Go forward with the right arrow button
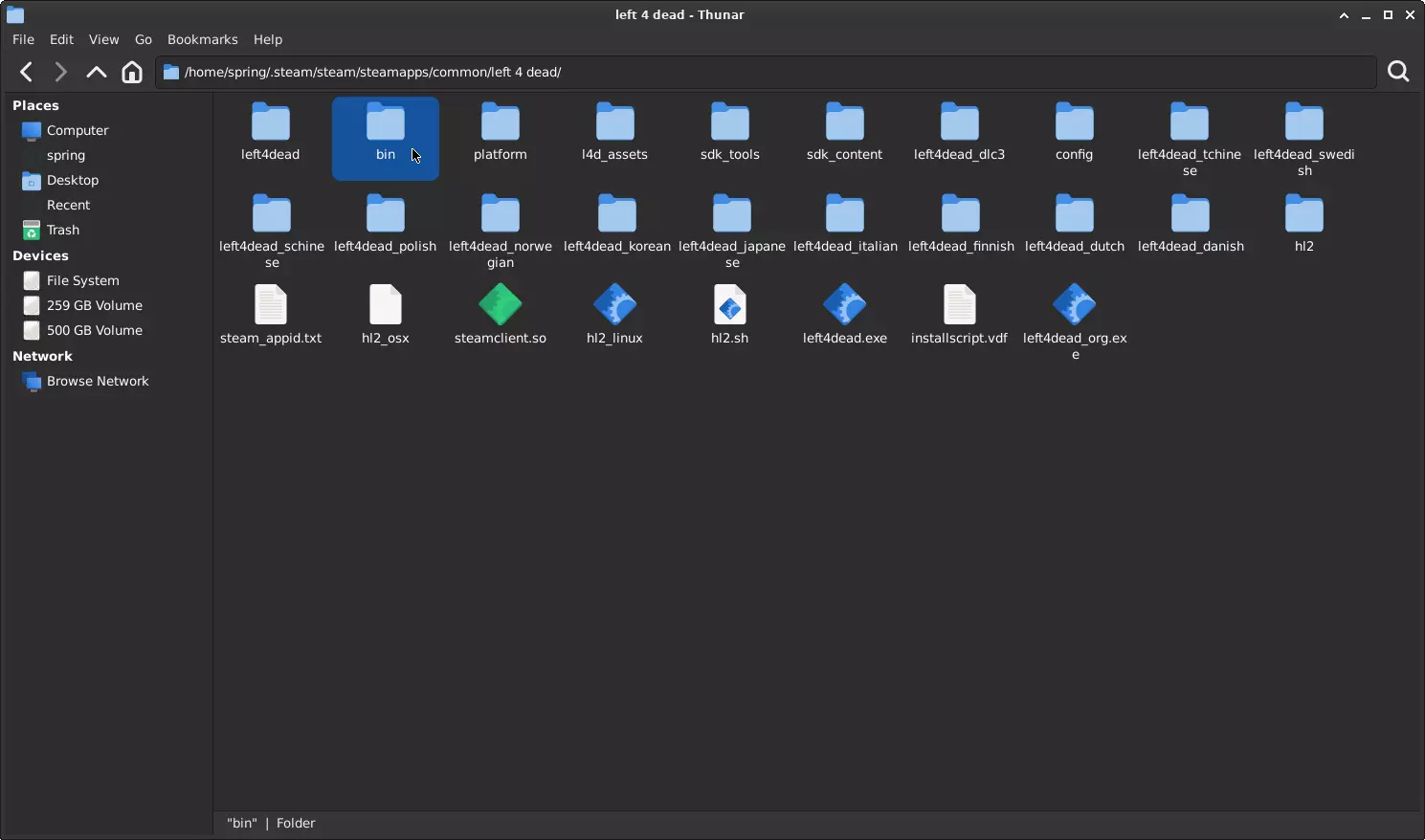The width and height of the screenshot is (1425, 840). coord(60,72)
